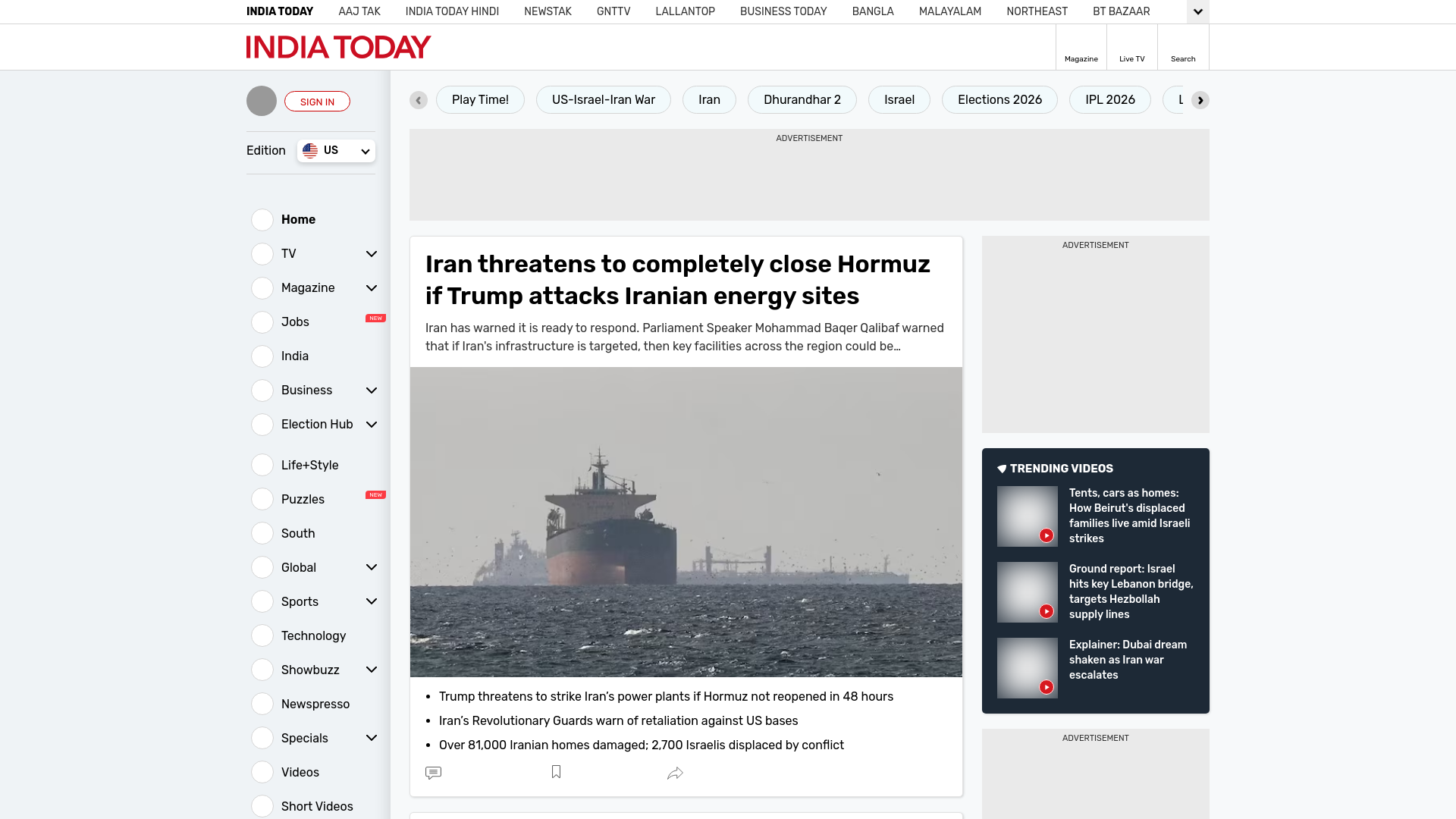Go to Home in the sidebar

pyautogui.click(x=298, y=220)
